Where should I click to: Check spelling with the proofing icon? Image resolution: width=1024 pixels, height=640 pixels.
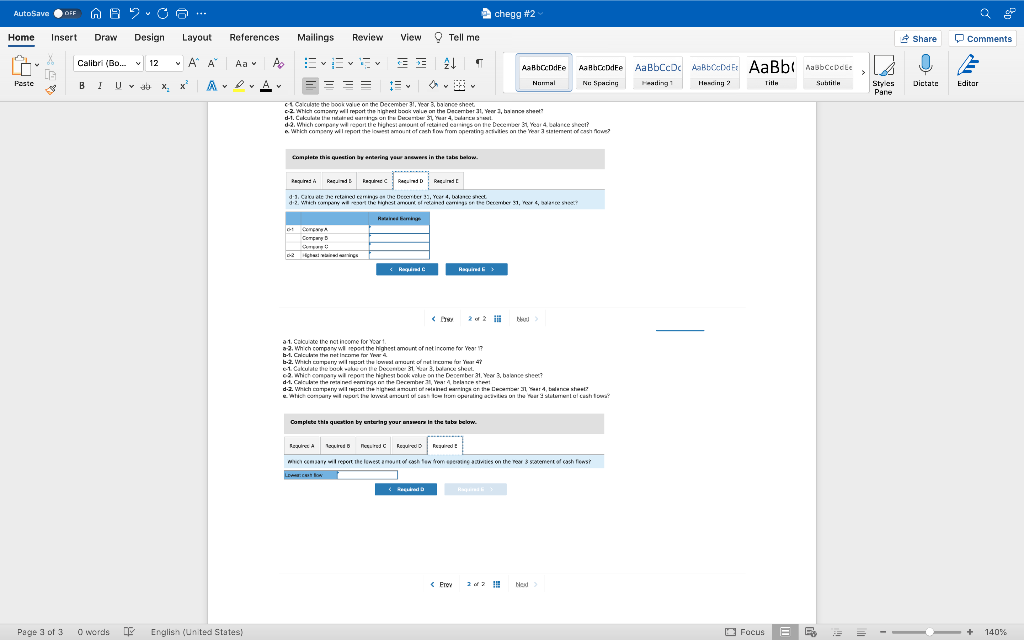coord(129,632)
